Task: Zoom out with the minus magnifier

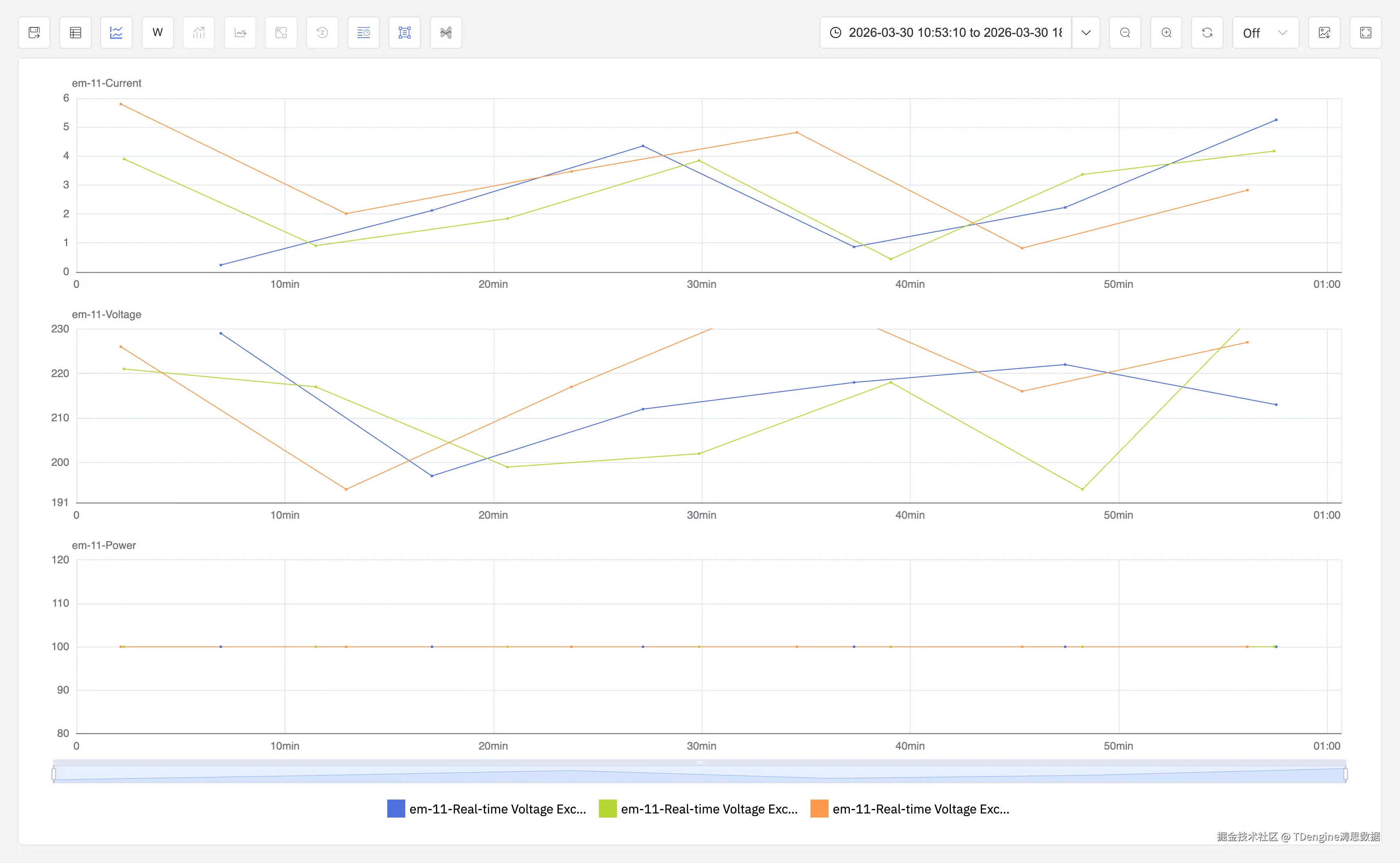Action: (x=1125, y=32)
